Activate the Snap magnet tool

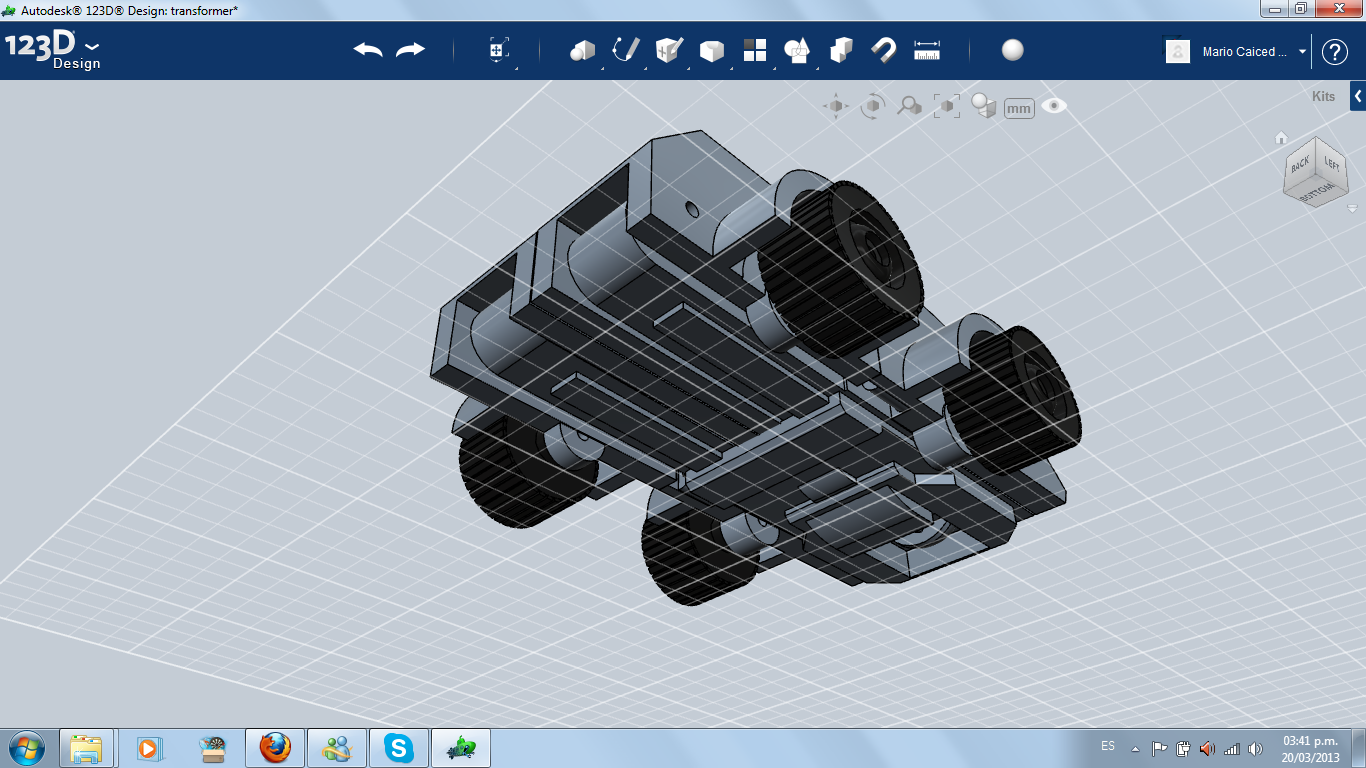884,50
